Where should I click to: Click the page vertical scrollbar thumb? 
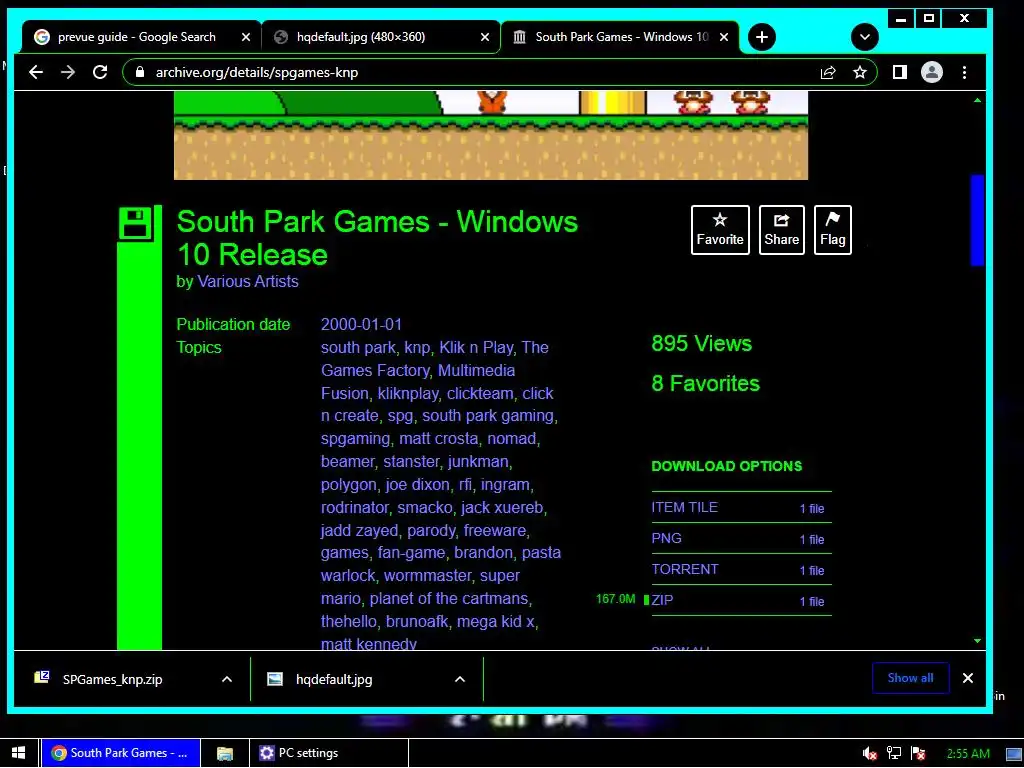click(977, 220)
